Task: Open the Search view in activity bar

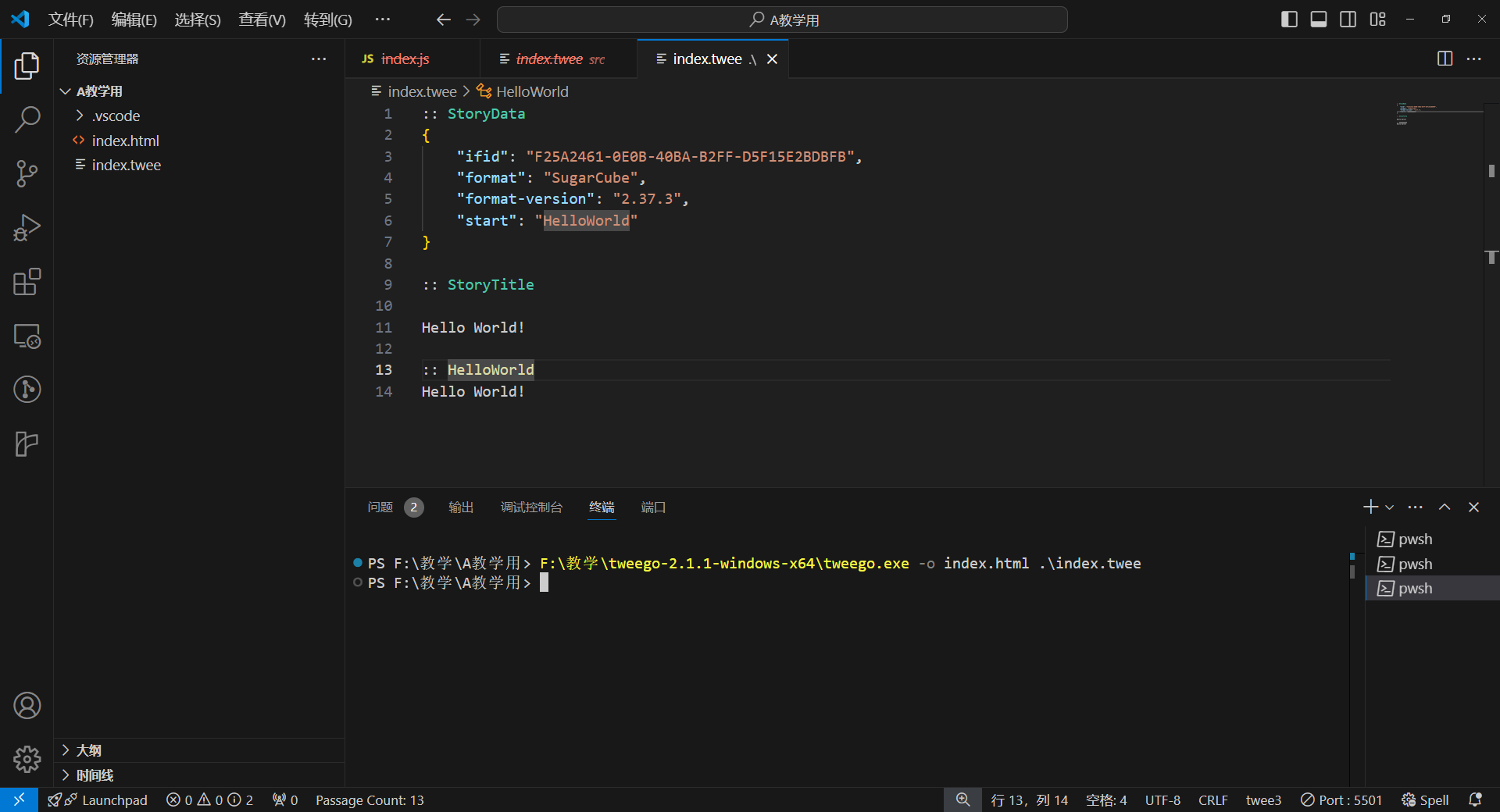Action: click(27, 120)
